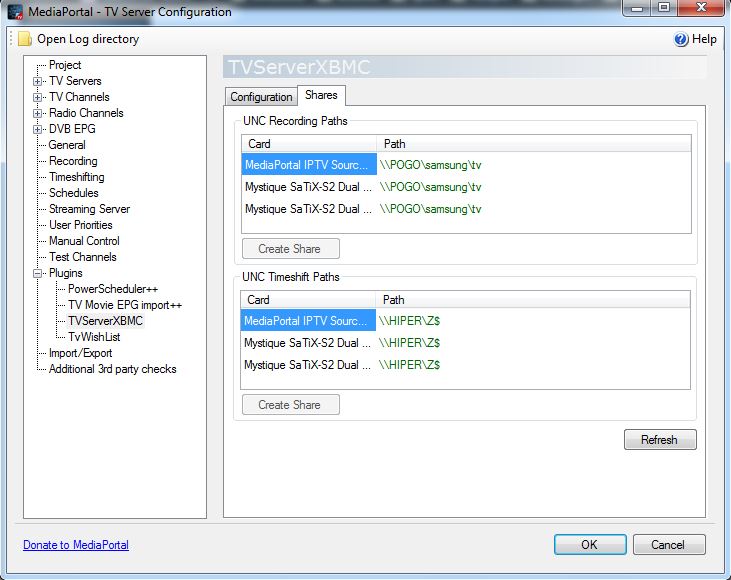Viewport: 731px width, 580px height.
Task: Click \\POGO\samsung\tv path in first recording row
Action: pyautogui.click(x=430, y=165)
